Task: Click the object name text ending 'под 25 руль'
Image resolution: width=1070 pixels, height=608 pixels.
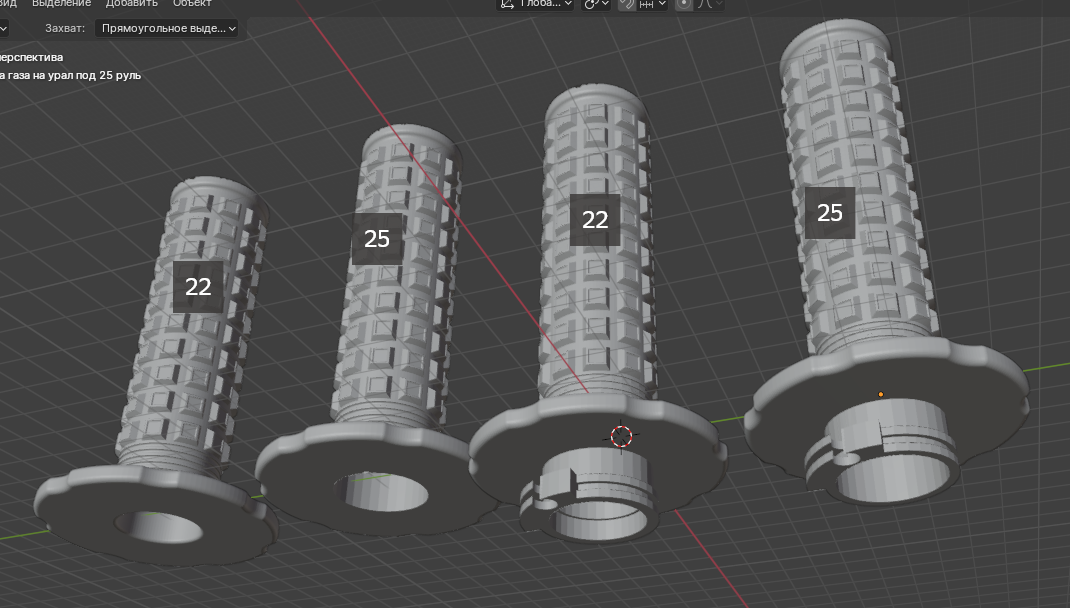Action: click(x=70, y=75)
